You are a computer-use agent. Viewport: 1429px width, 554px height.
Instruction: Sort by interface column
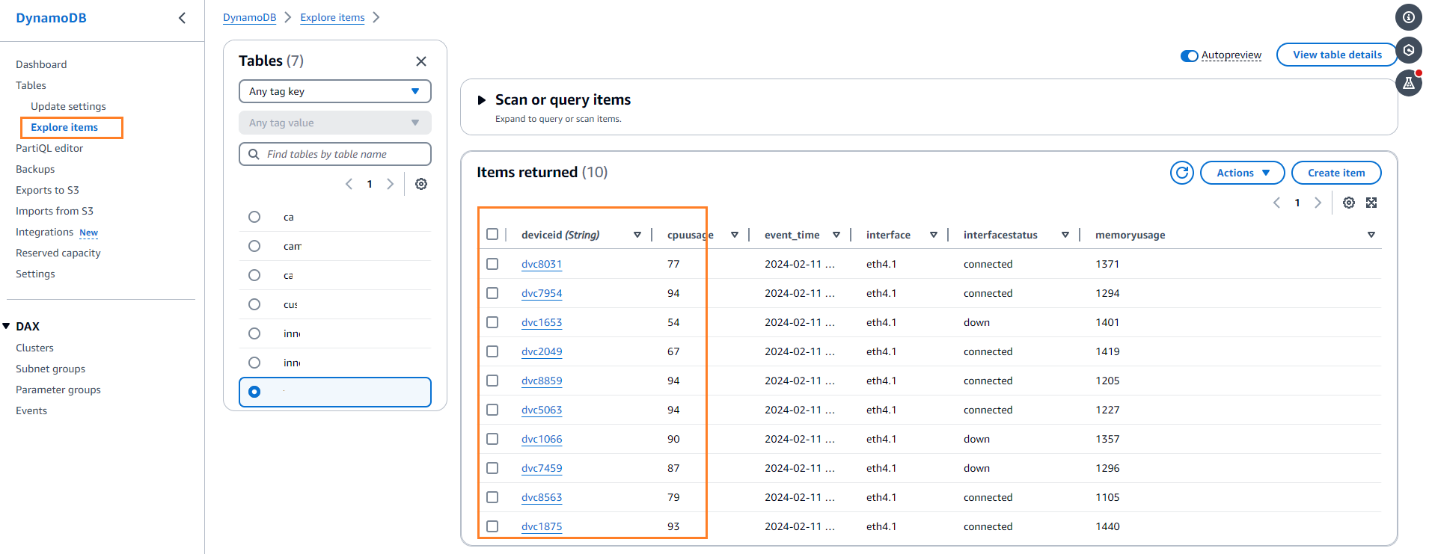tap(933, 235)
